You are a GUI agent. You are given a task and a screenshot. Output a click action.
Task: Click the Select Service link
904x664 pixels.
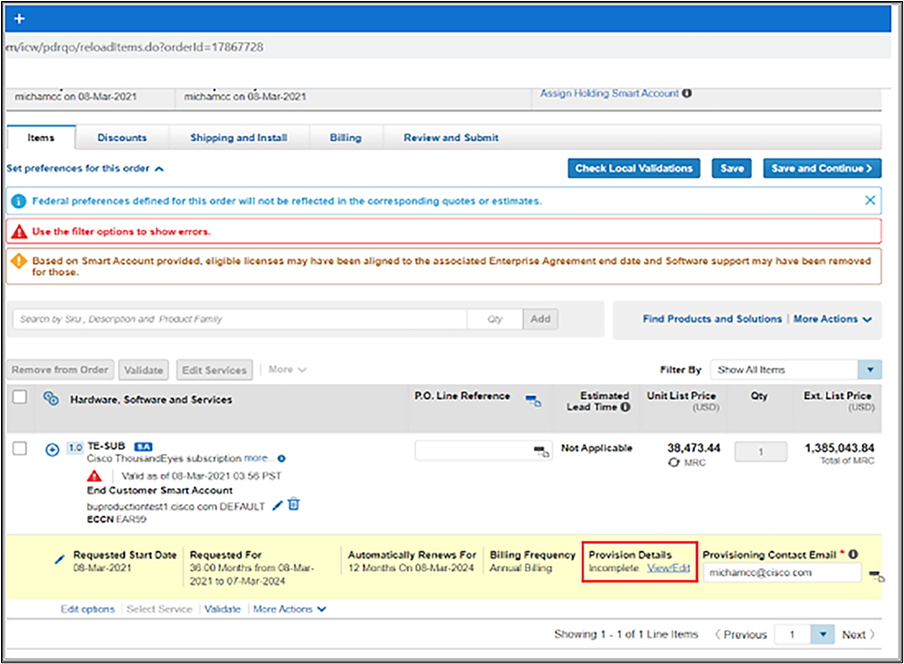159,609
